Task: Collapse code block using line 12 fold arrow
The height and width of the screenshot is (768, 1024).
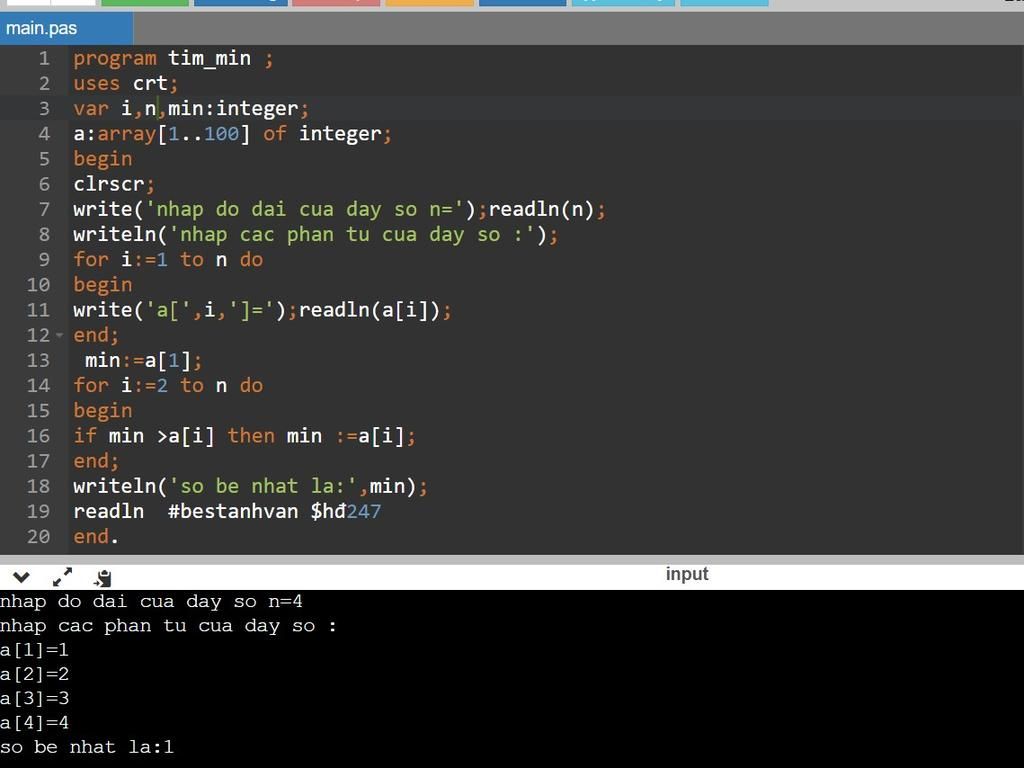Action: (x=59, y=335)
